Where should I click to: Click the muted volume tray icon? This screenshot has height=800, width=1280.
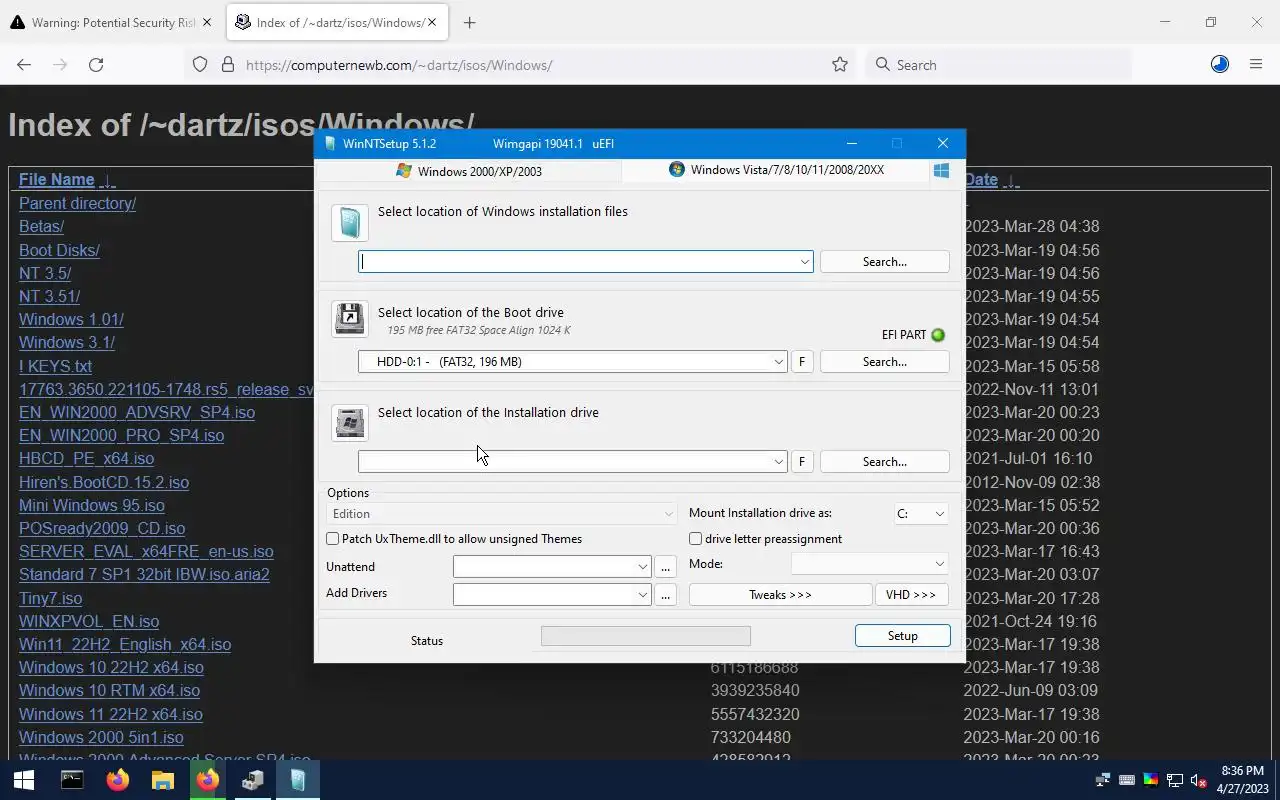tap(1199, 780)
